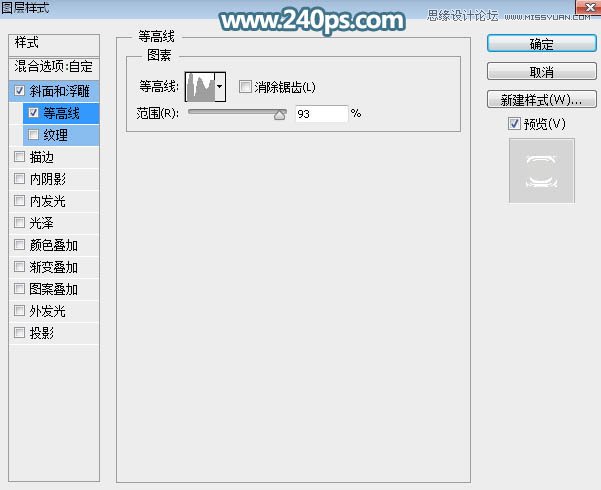601x490 pixels.
Task: Enable the 投影 checkbox
Action: pyautogui.click(x=19, y=332)
